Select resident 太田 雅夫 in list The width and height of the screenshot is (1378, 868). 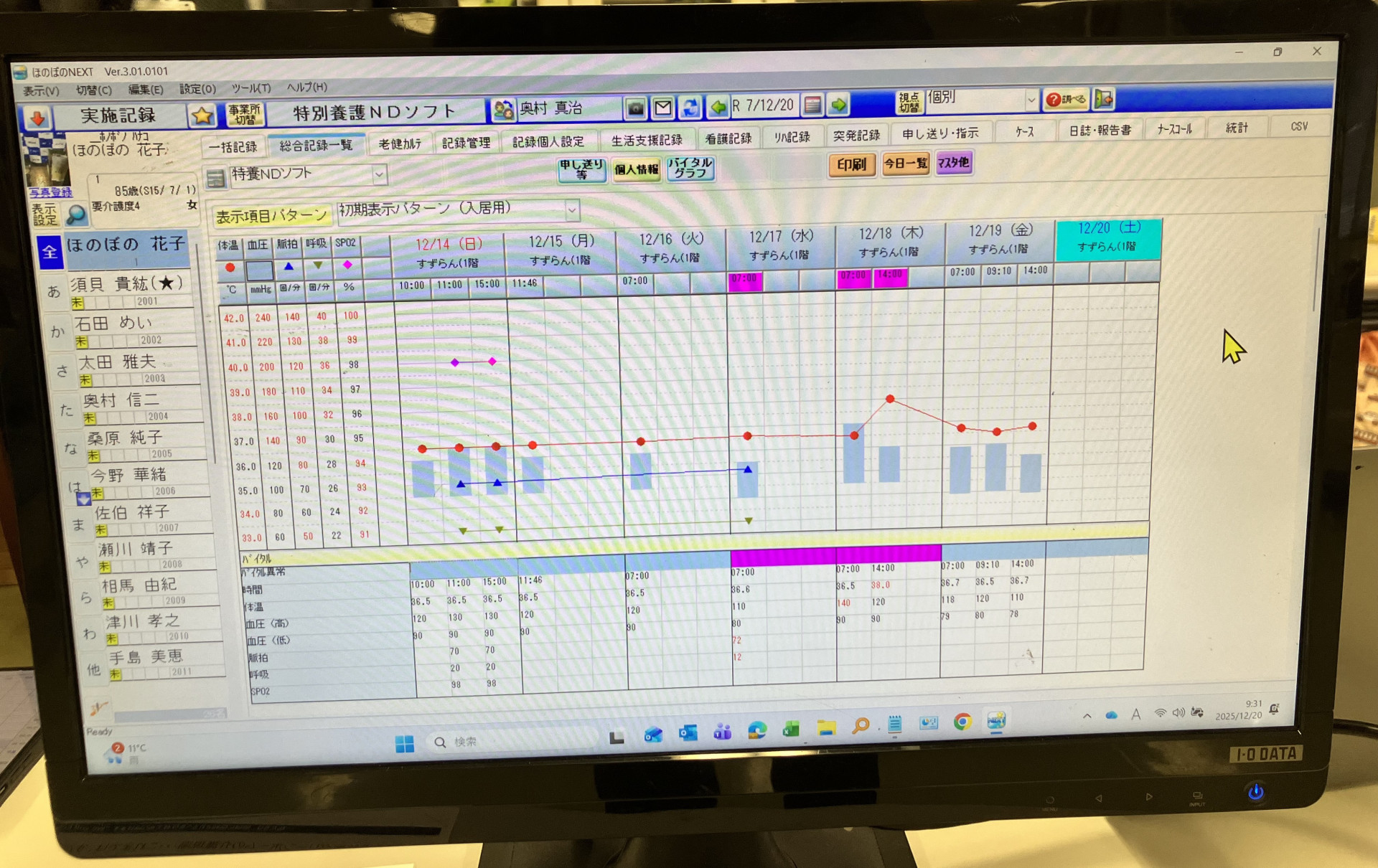click(117, 362)
